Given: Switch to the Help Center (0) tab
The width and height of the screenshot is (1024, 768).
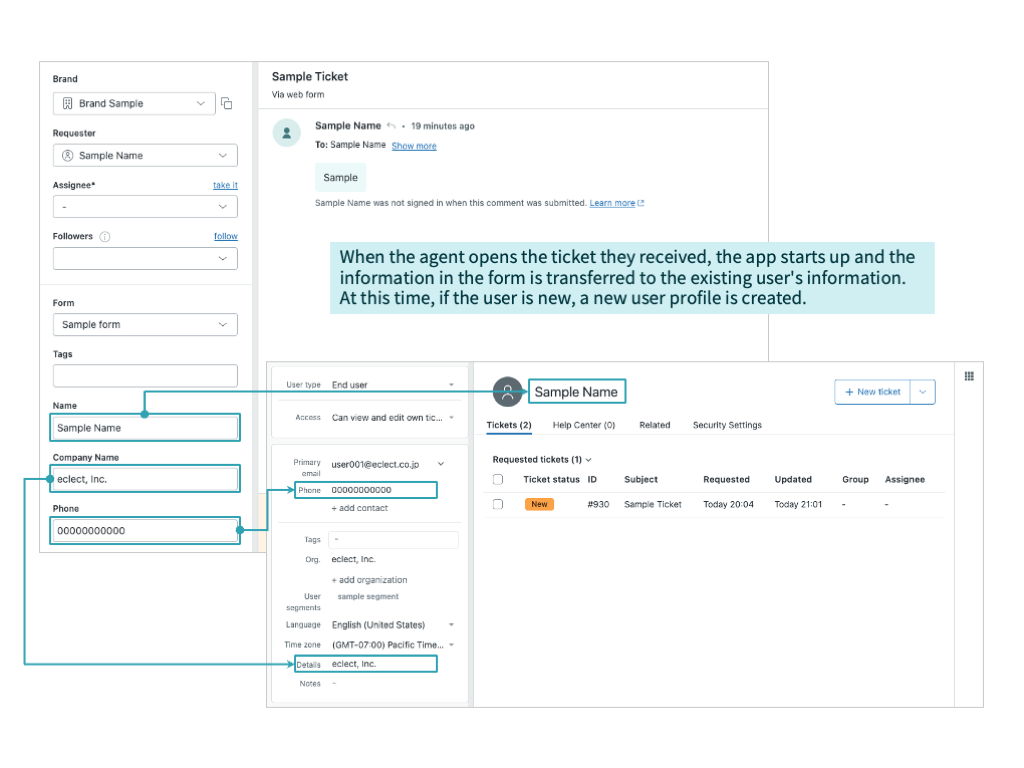Looking at the screenshot, I should pos(583,424).
